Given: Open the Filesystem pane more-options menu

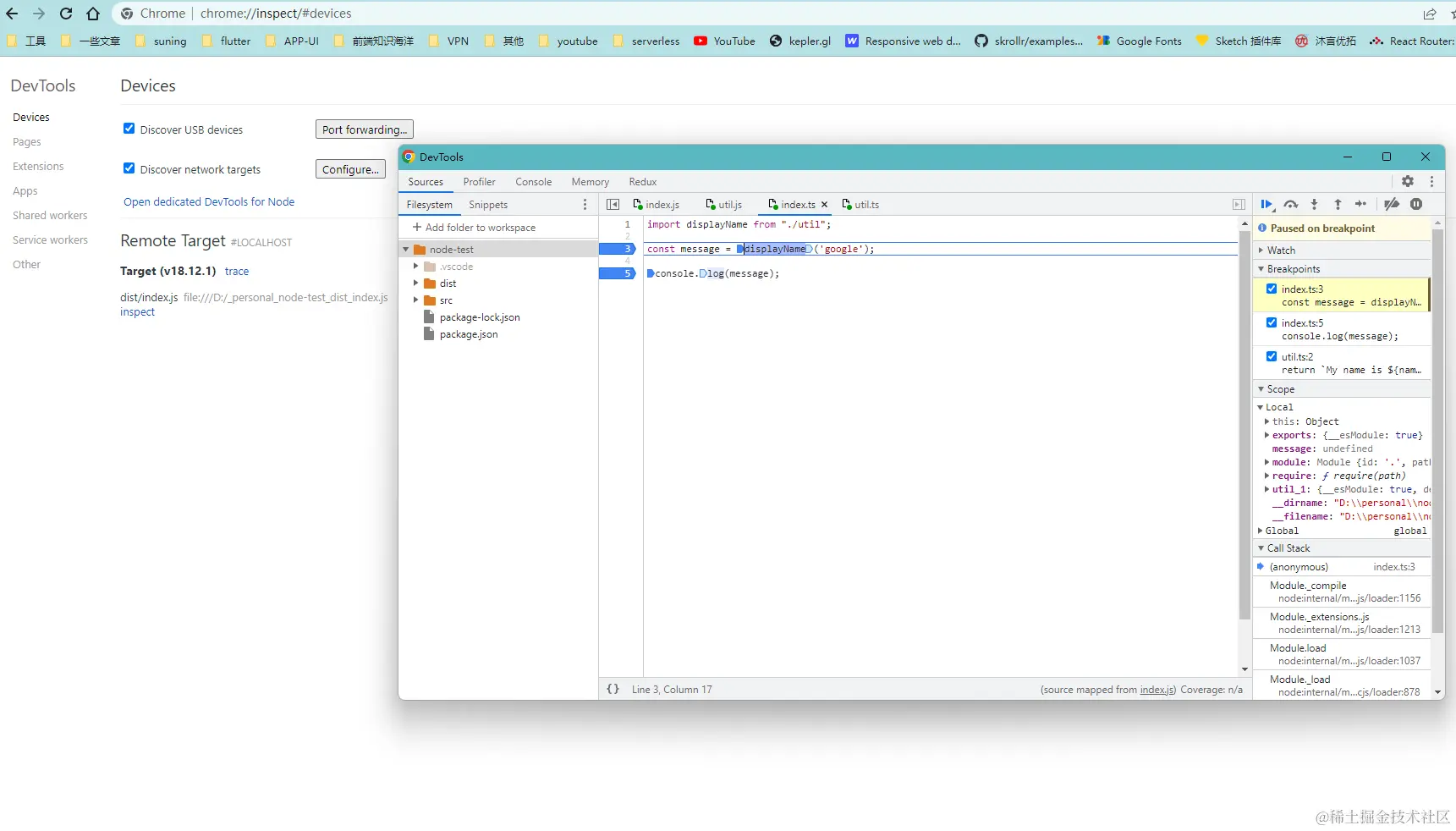Looking at the screenshot, I should 585,205.
